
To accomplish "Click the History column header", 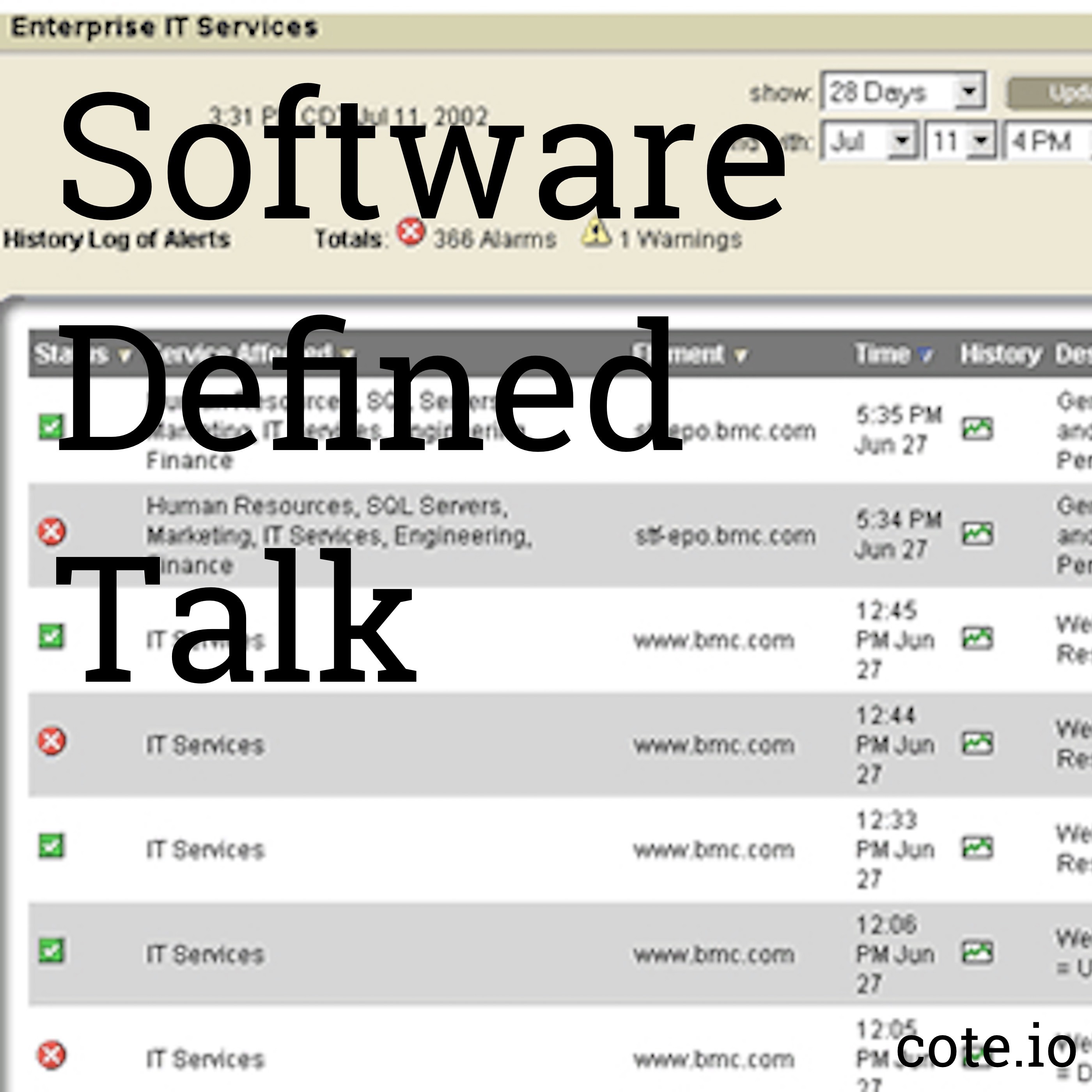I will (1000, 355).
